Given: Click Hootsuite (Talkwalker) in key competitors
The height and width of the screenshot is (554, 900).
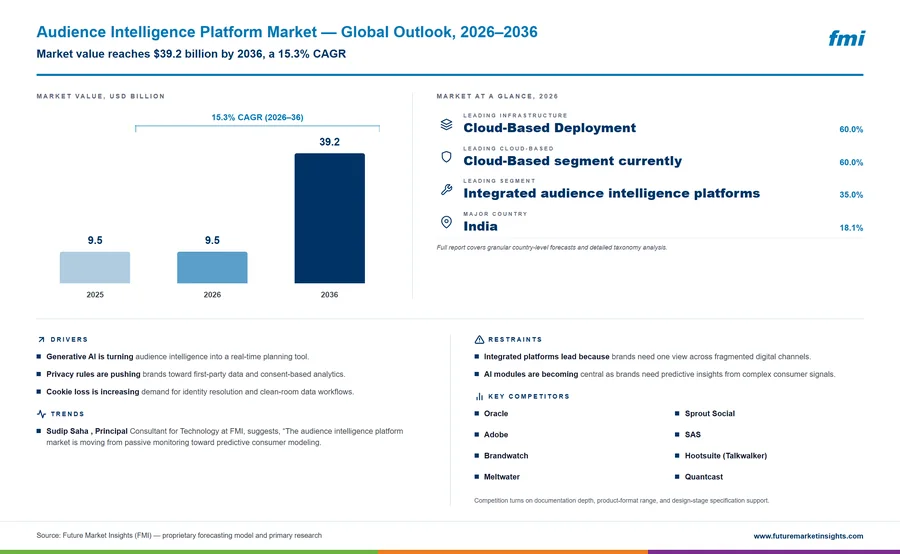Looking at the screenshot, I should point(726,456).
